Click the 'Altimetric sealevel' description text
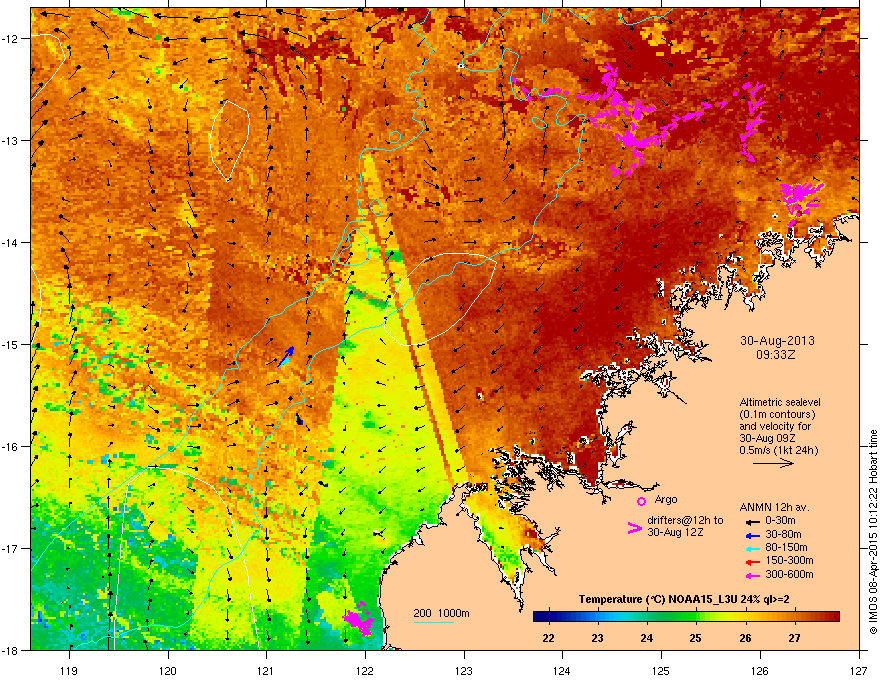Viewport: 880px width, 680px height. [780, 402]
